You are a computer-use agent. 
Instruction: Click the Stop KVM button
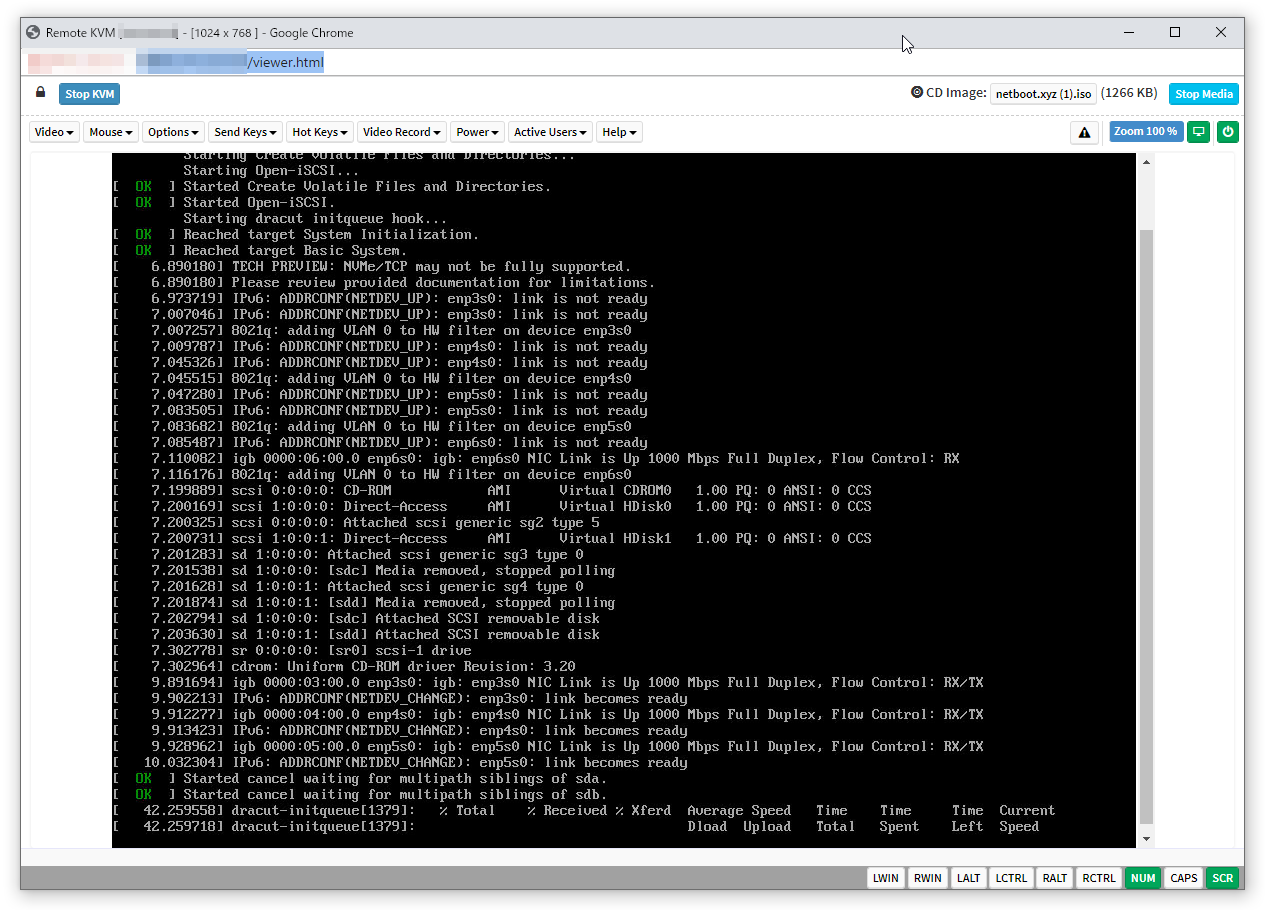point(89,93)
